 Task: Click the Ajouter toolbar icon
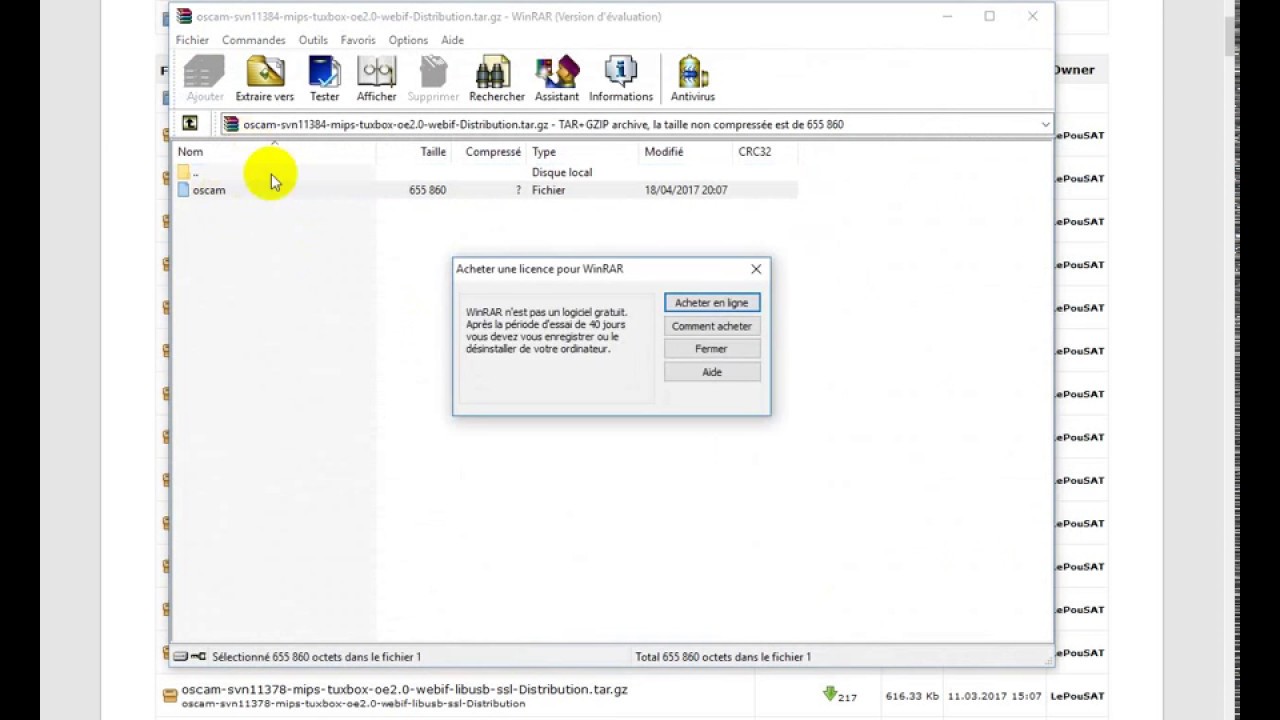pyautogui.click(x=205, y=79)
